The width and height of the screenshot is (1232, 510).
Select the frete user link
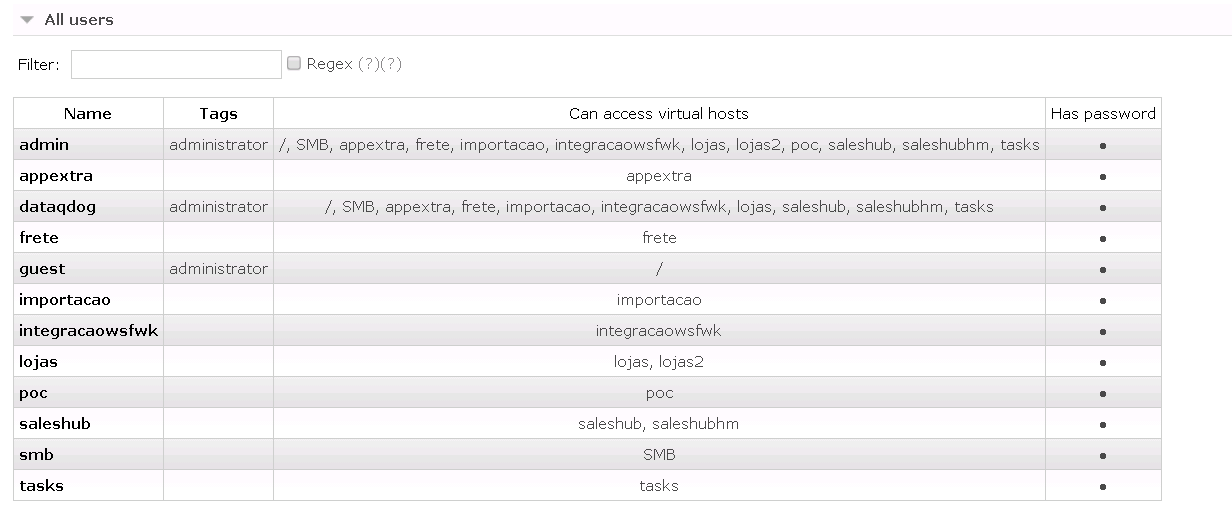click(39, 237)
